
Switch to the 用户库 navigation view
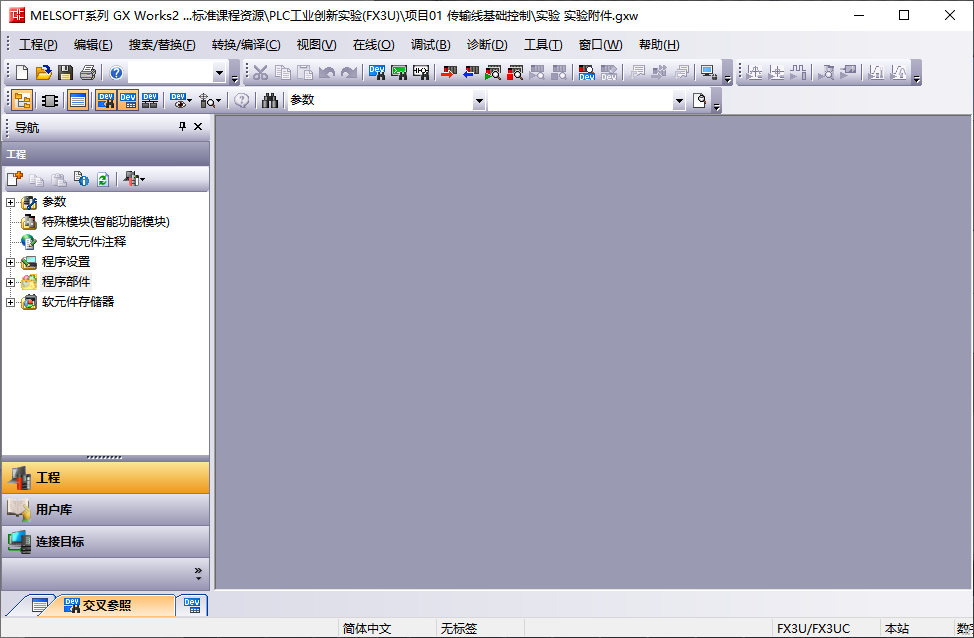(106, 509)
